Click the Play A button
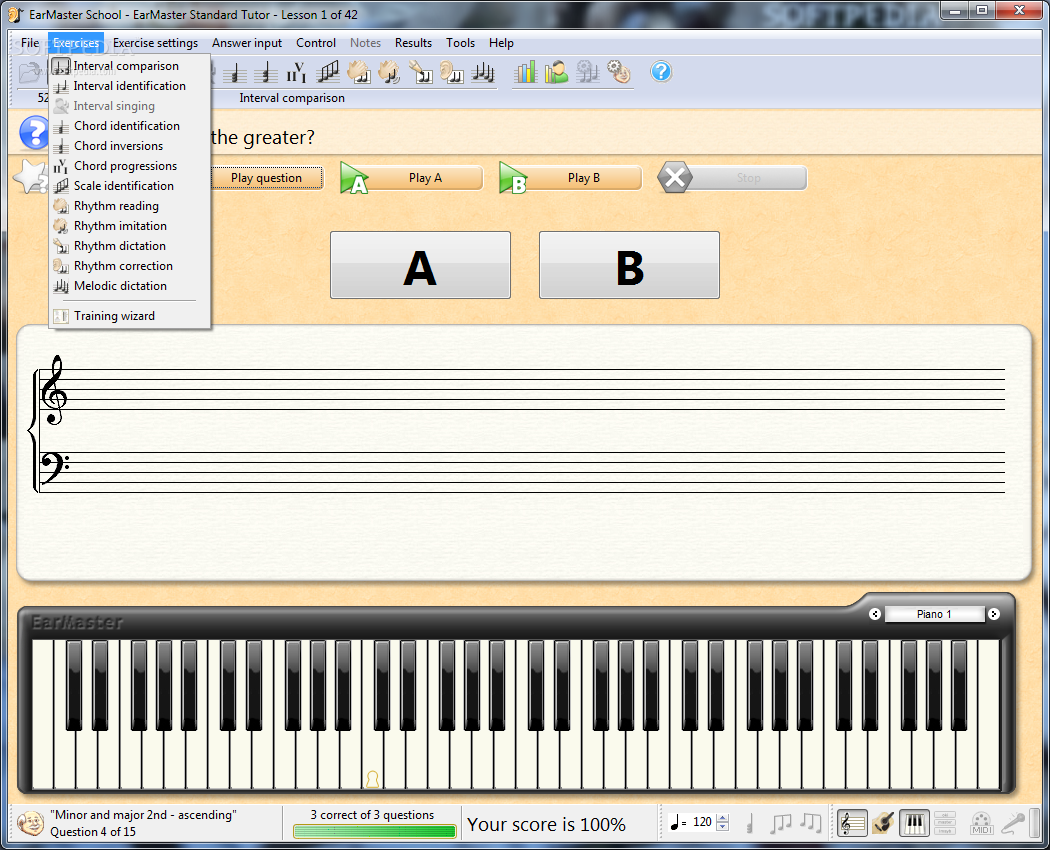The image size is (1050, 850). [412, 178]
